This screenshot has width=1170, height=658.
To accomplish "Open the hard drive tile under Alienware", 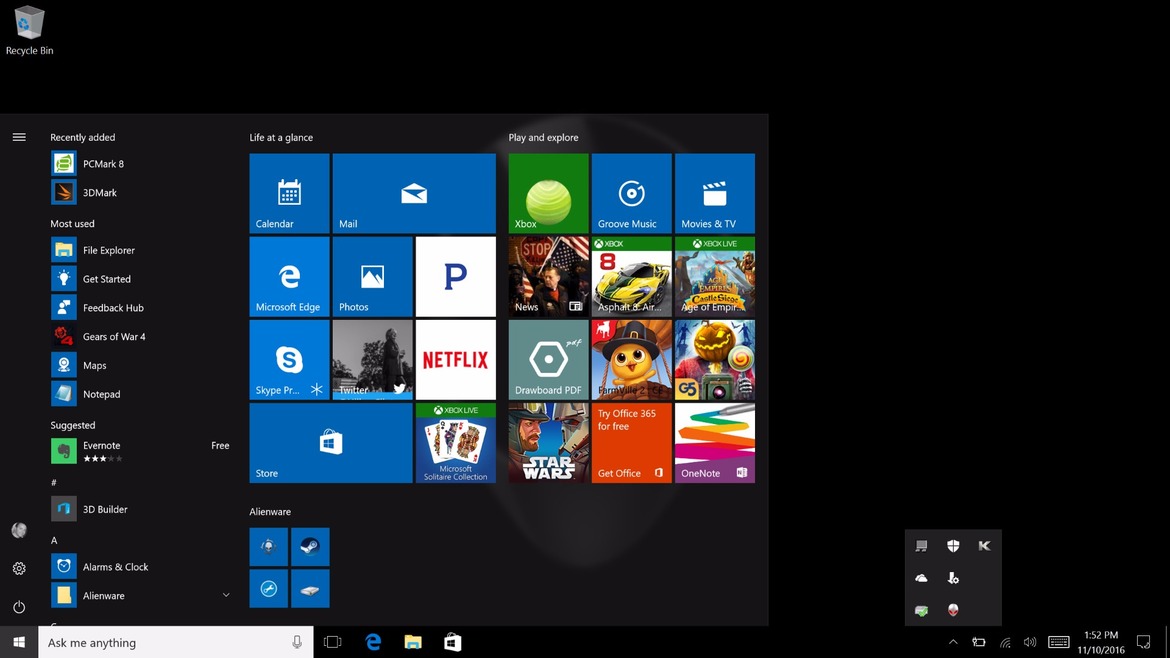I will (x=310, y=589).
